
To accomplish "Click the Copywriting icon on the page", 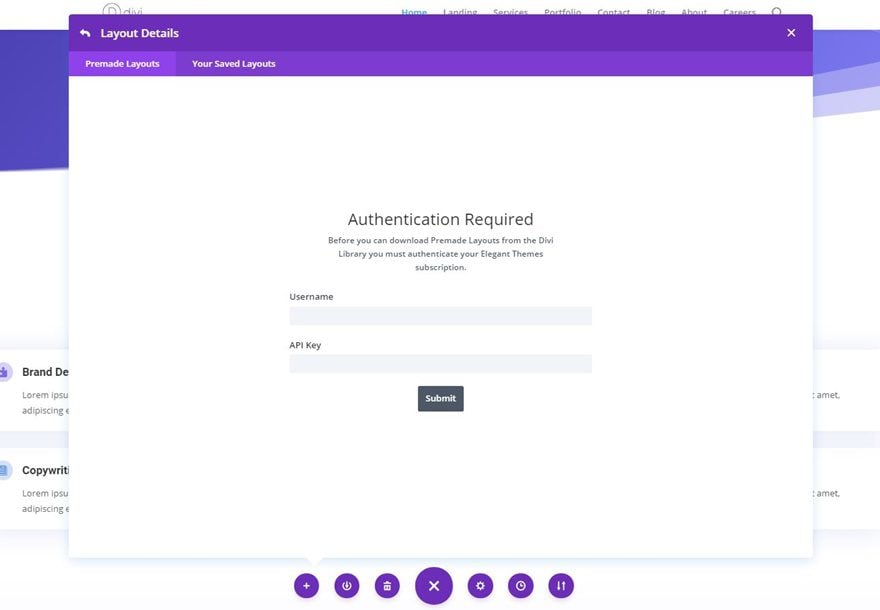I will pos(4,470).
